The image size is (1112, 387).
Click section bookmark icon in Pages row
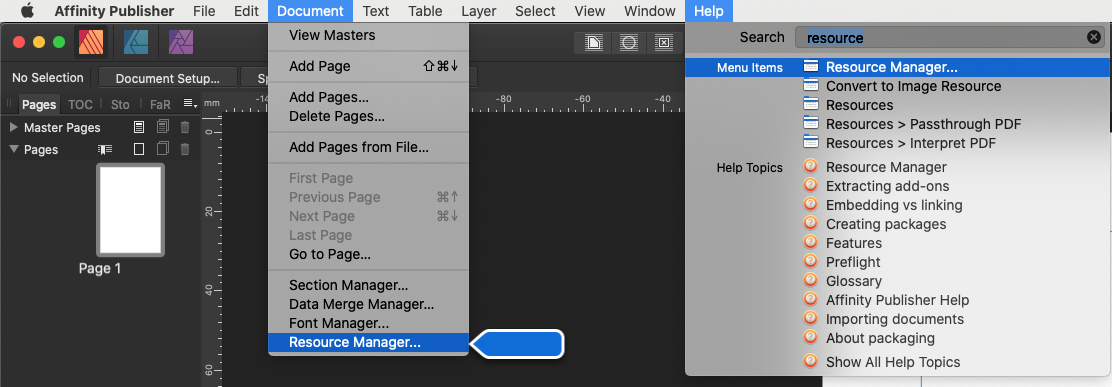pyautogui.click(x=105, y=150)
